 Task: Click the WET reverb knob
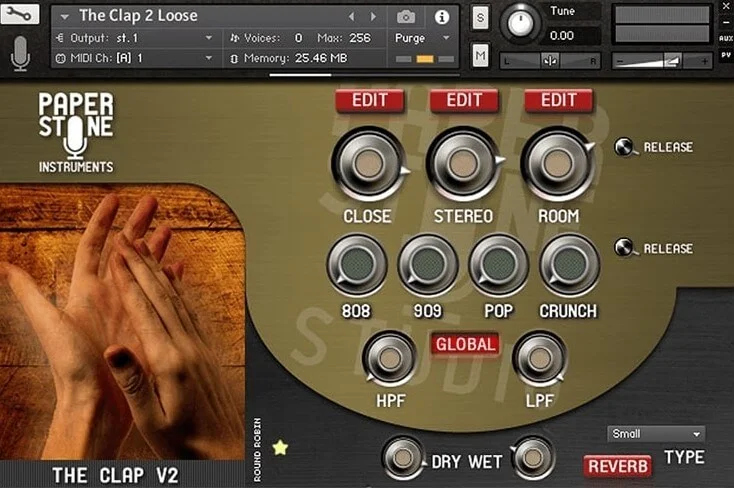pyautogui.click(x=533, y=458)
